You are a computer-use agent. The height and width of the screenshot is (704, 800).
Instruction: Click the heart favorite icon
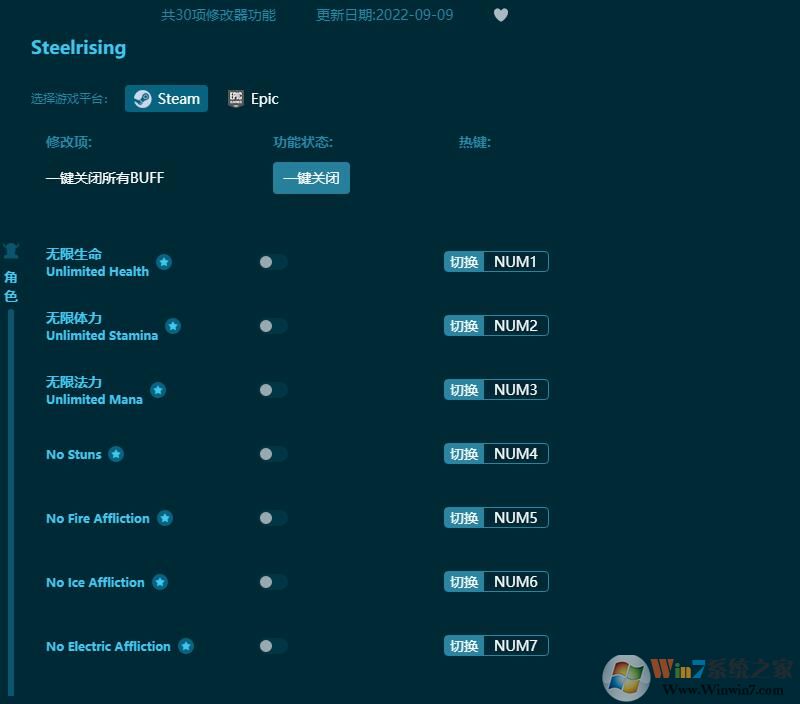pyautogui.click(x=501, y=15)
